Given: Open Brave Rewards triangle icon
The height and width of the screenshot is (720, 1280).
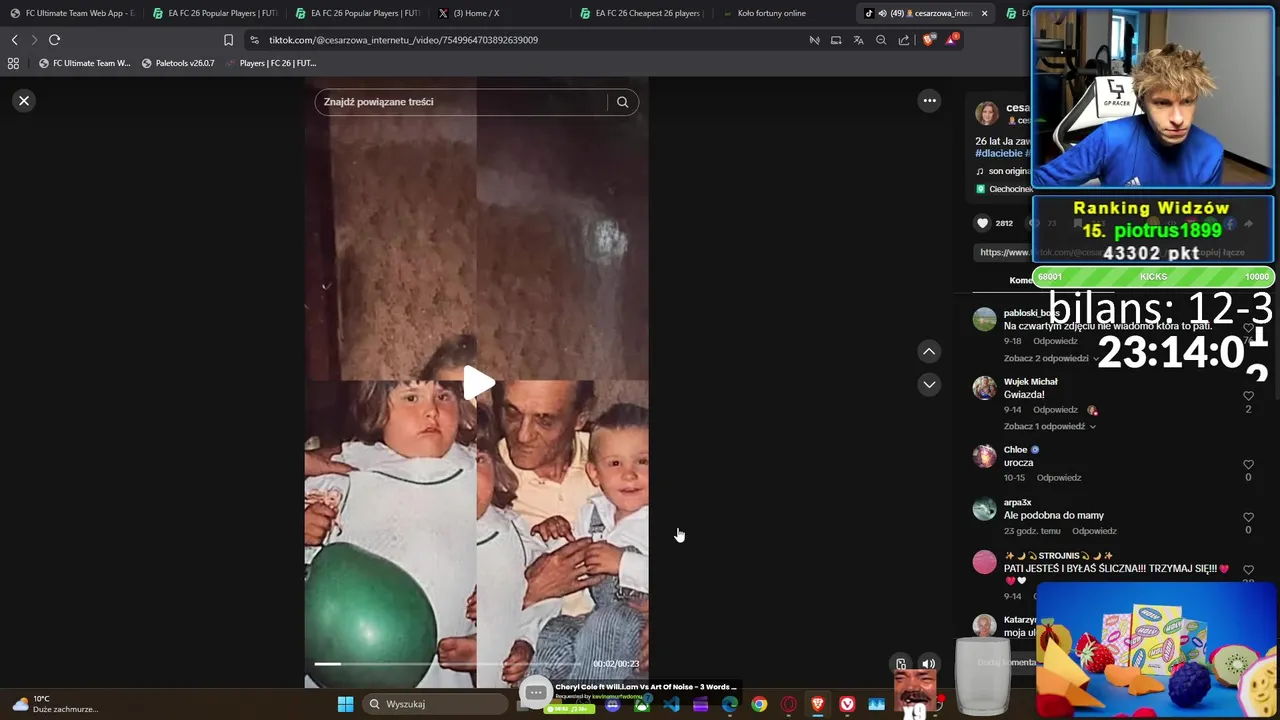Looking at the screenshot, I should (x=951, y=40).
